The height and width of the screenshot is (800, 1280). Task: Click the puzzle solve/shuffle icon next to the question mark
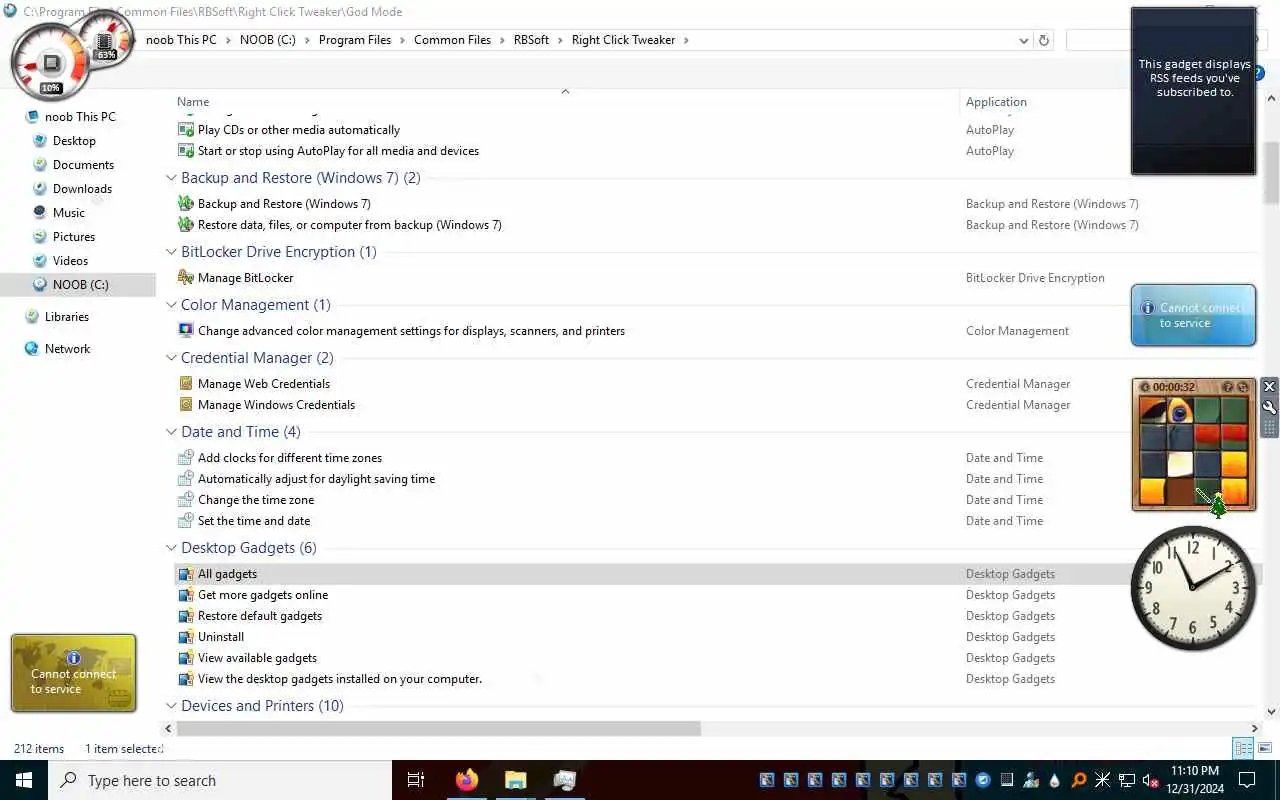pos(1243,387)
